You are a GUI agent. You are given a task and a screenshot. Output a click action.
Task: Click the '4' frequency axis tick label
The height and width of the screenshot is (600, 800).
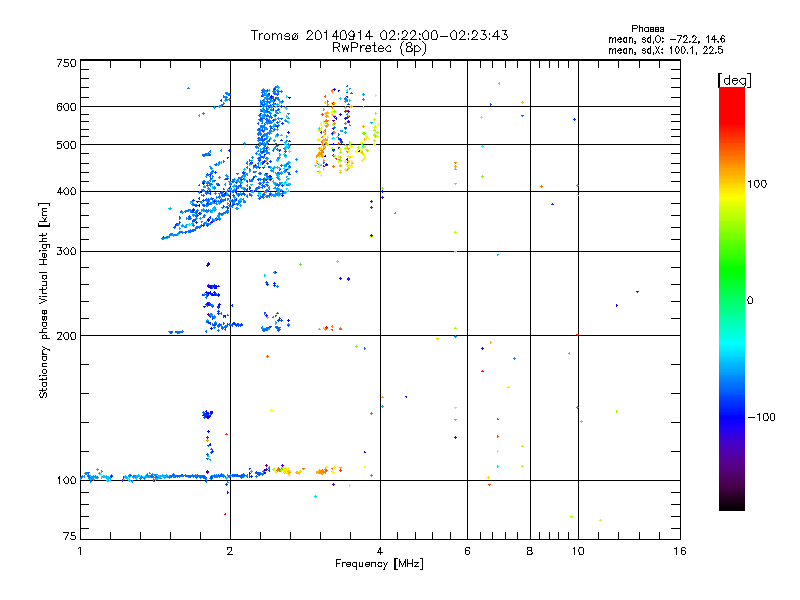point(380,551)
